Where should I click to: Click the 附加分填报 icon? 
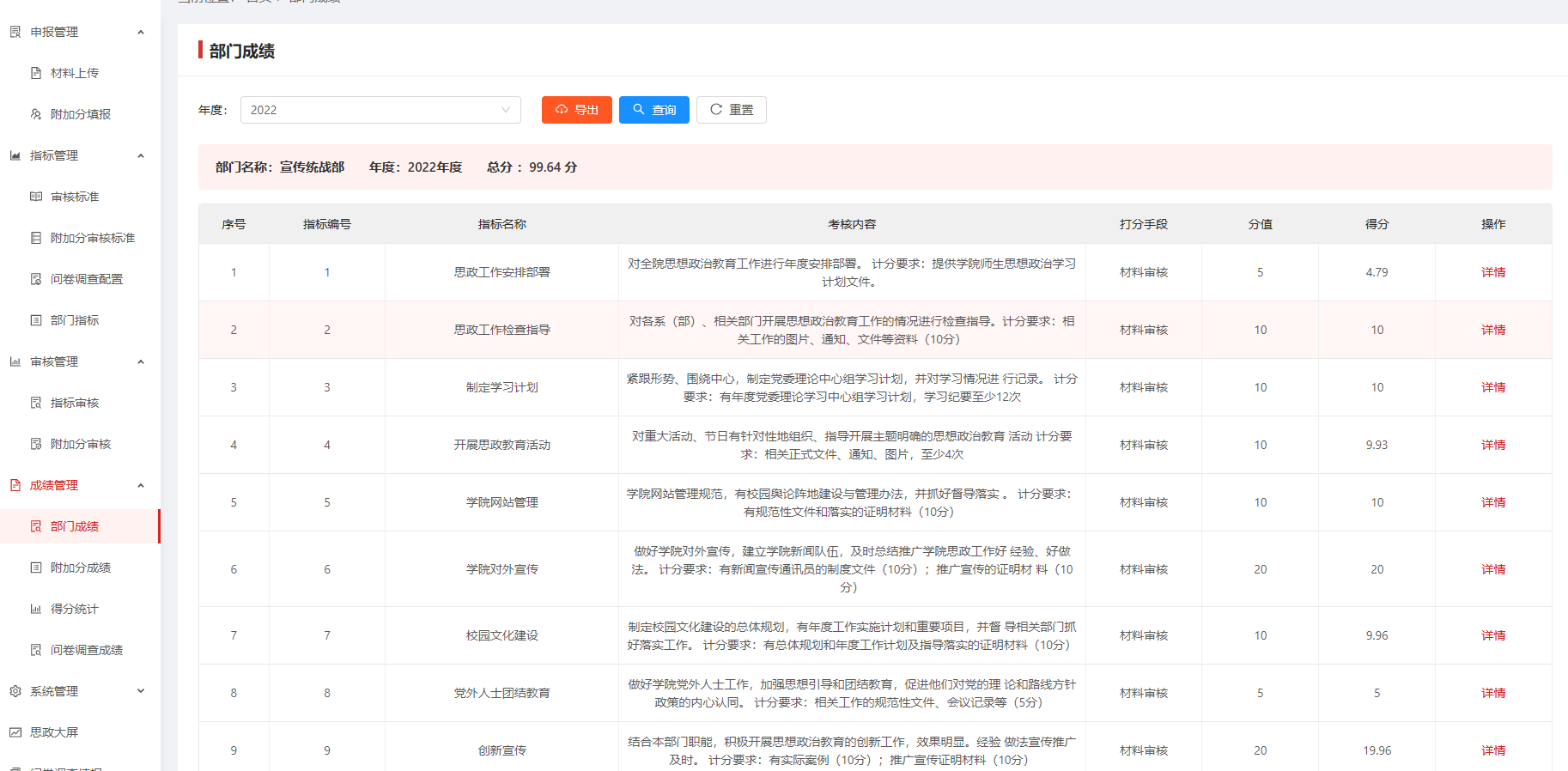click(36, 114)
